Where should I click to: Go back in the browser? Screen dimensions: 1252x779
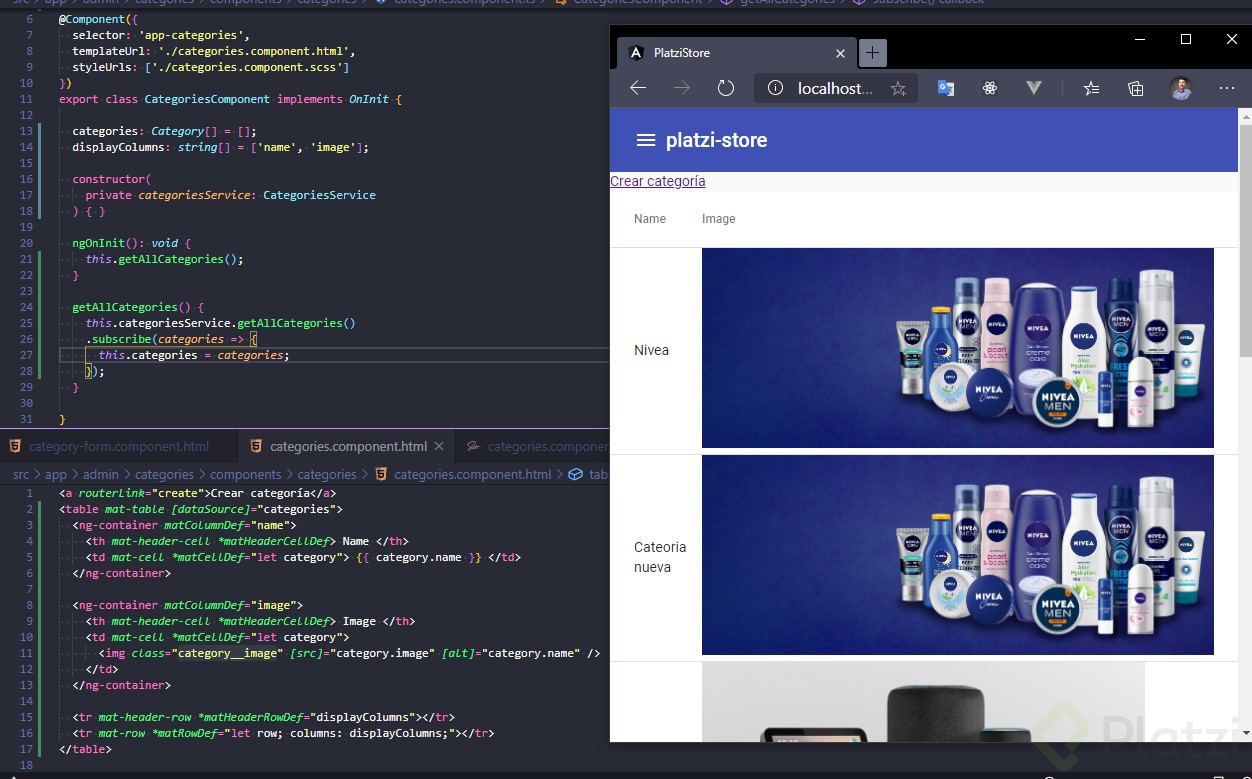(x=638, y=88)
